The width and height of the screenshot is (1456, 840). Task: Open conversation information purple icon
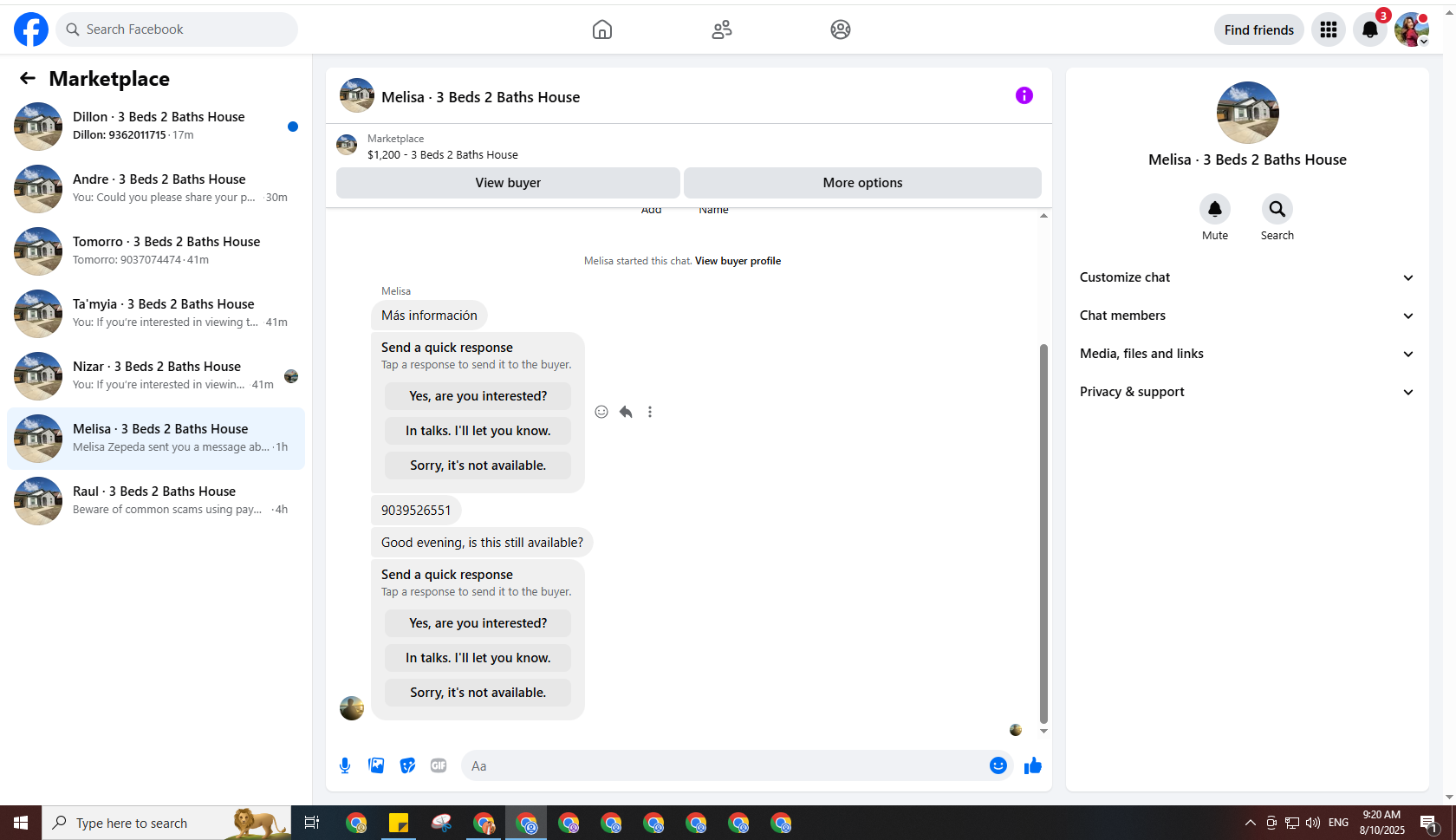[1024, 95]
